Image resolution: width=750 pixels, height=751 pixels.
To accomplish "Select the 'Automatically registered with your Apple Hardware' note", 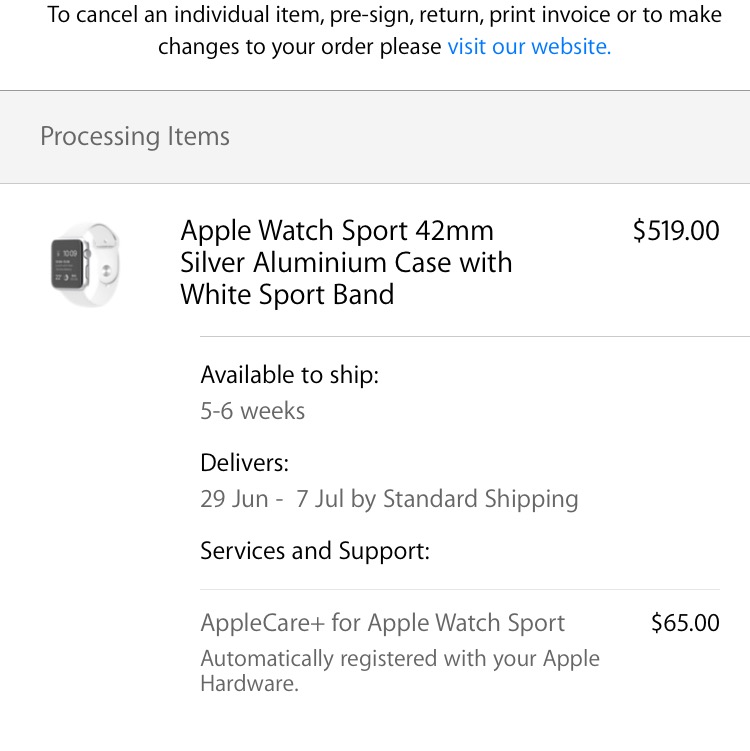I will (400, 671).
